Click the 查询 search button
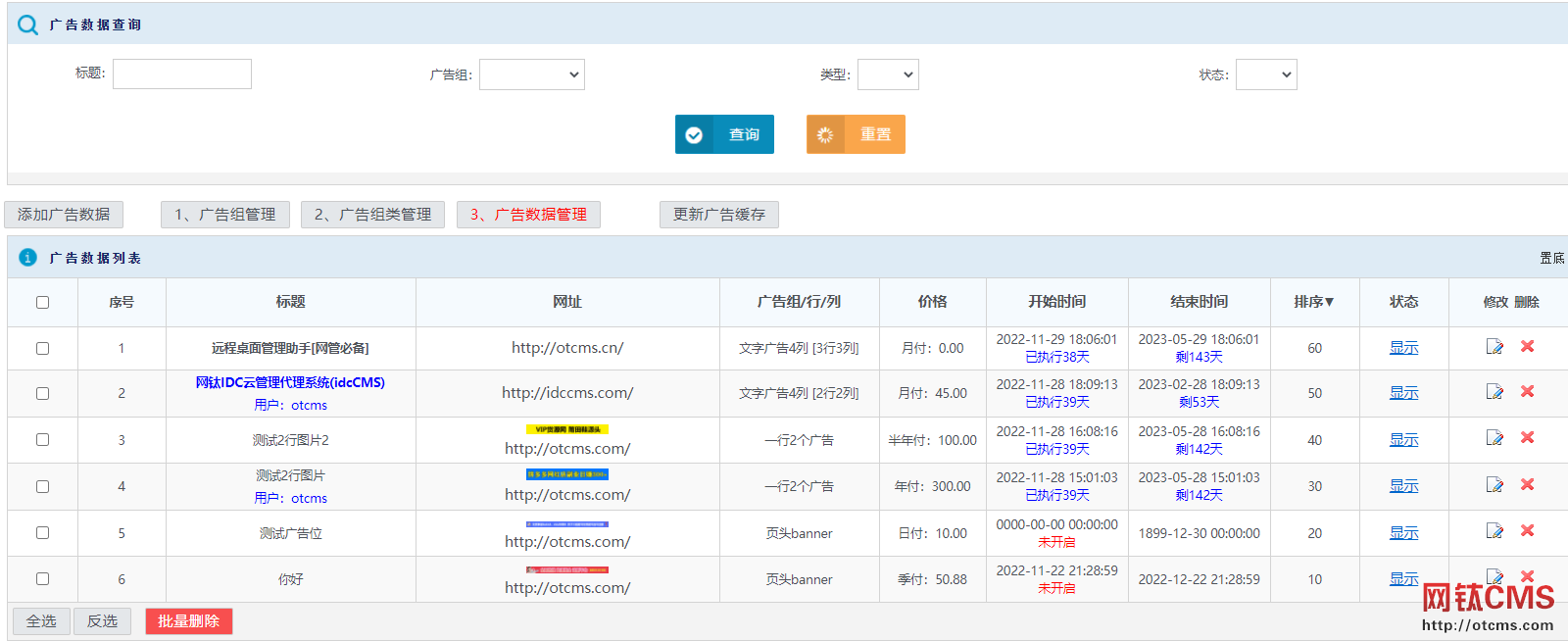 pyautogui.click(x=724, y=134)
